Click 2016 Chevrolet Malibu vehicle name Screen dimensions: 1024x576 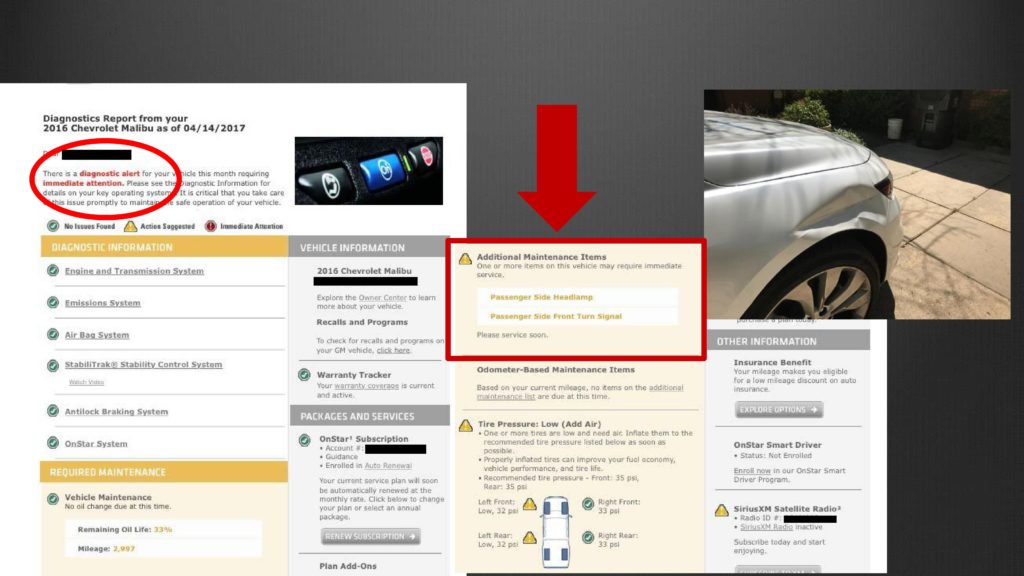tap(364, 271)
